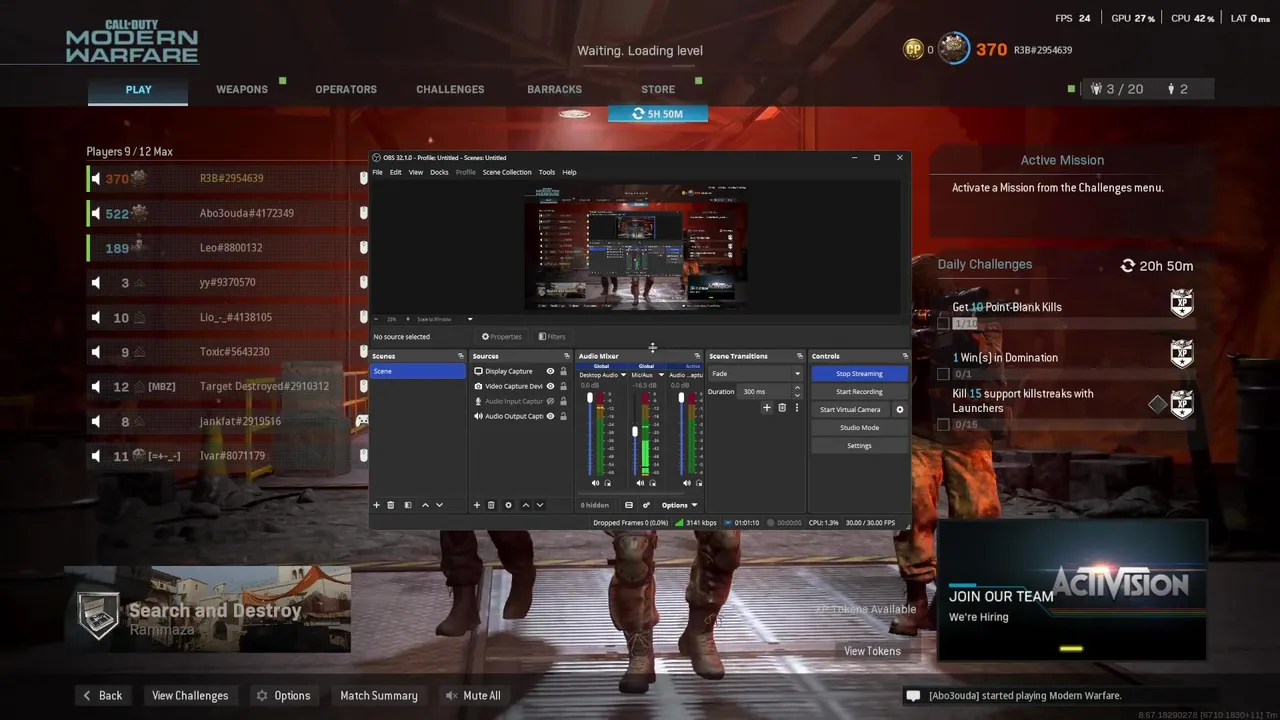The image size is (1280, 720).
Task: Click Start Recording in OBS
Action: coord(859,392)
